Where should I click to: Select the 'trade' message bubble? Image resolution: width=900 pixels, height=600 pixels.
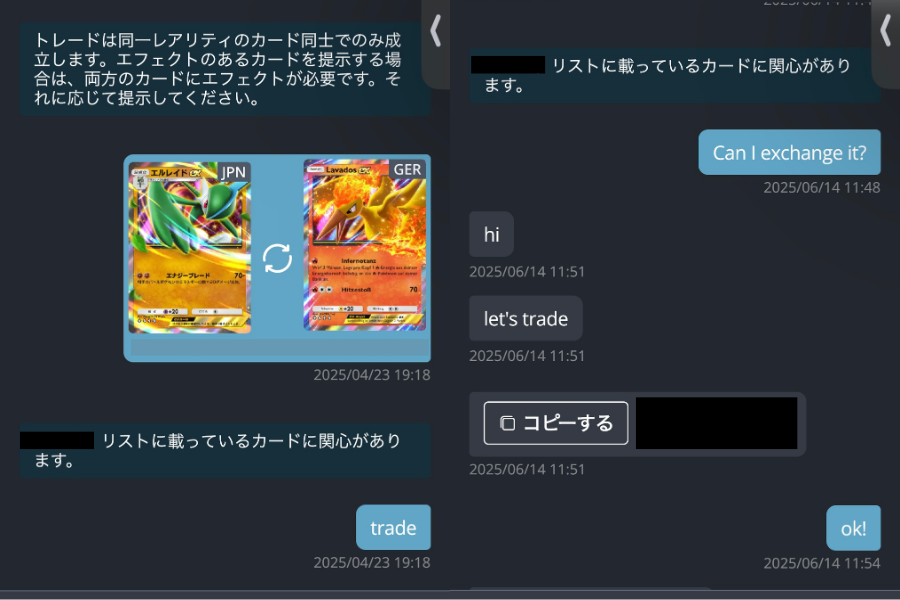[x=393, y=527]
